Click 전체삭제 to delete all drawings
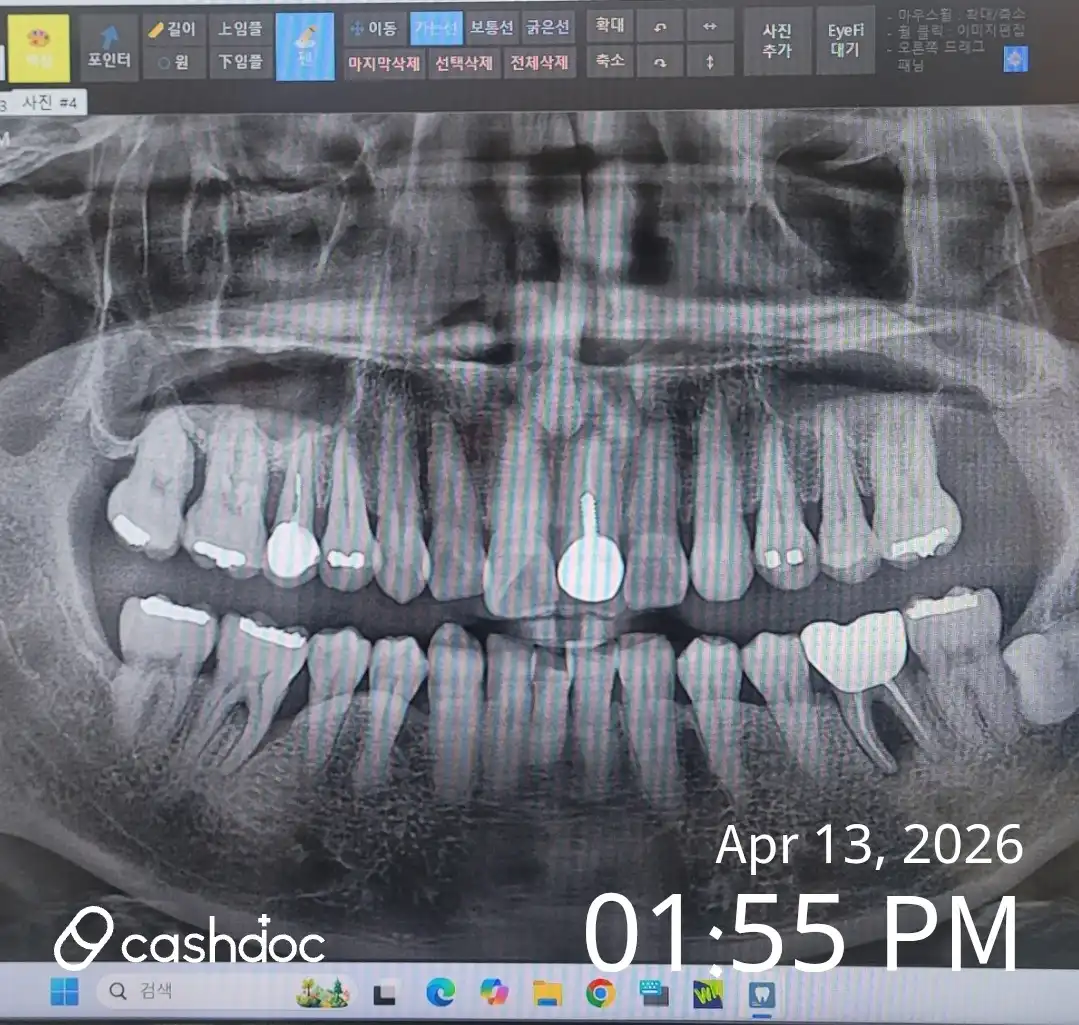The image size is (1079, 1025). (539, 64)
